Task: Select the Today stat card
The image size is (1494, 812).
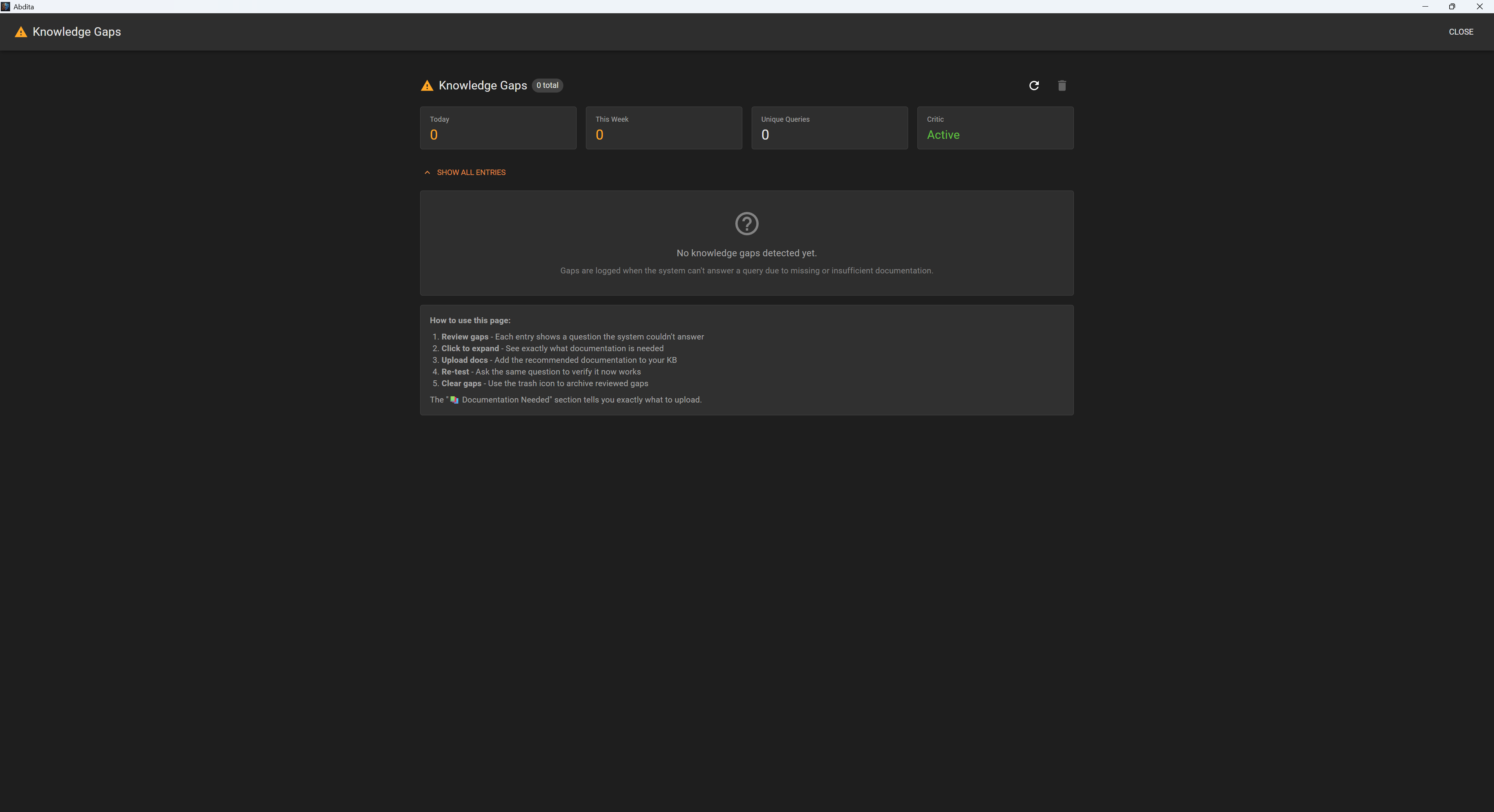Action: 498,128
